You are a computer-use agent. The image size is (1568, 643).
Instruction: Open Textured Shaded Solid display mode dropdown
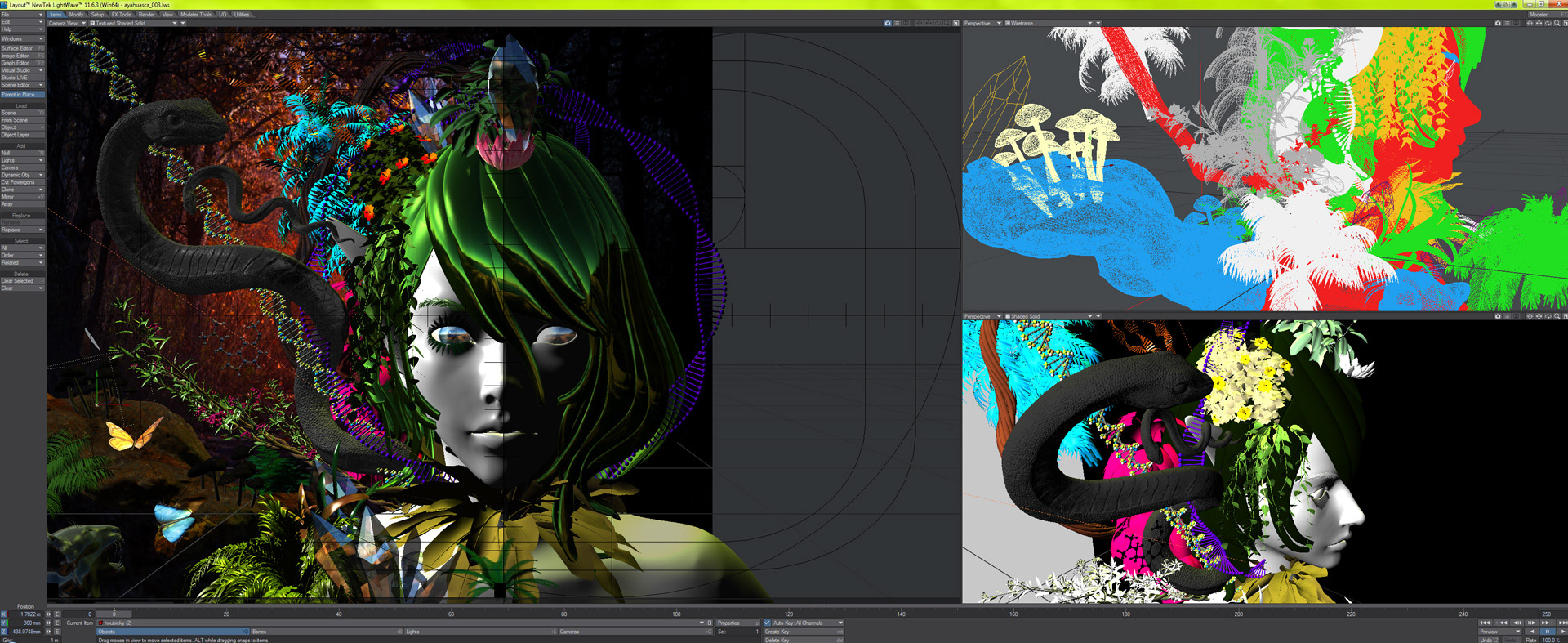point(134,23)
